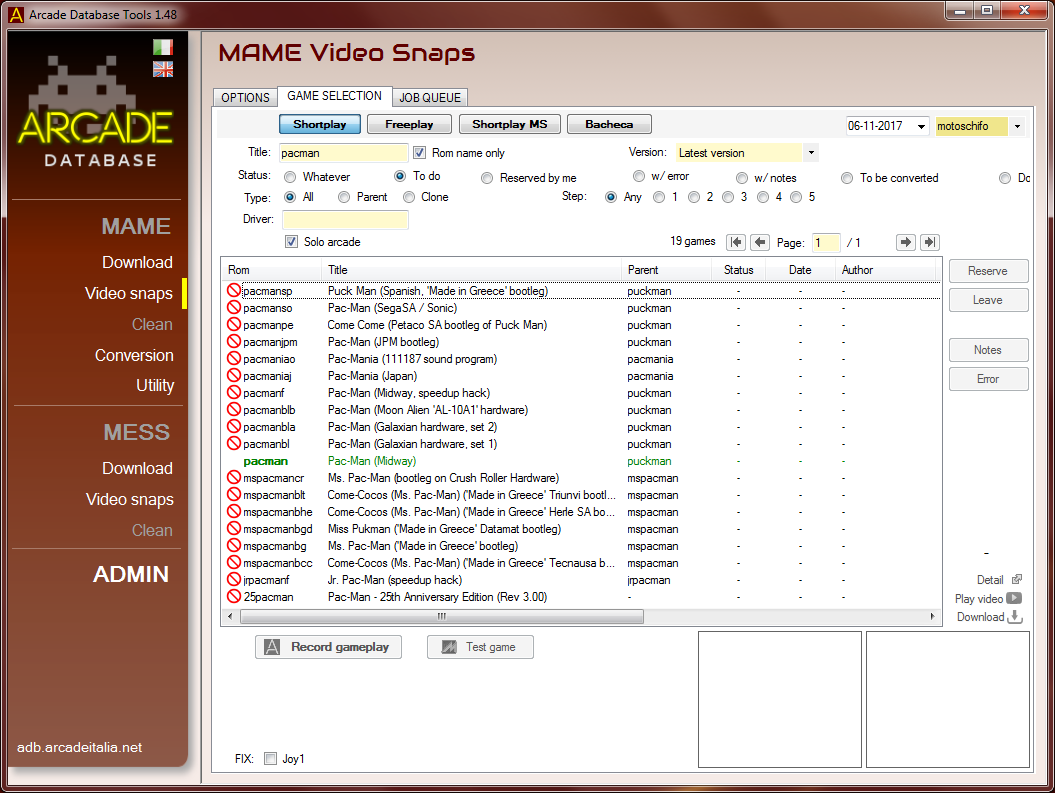The image size is (1055, 793).
Task: Open the Utility sidebar item
Action: 155,385
